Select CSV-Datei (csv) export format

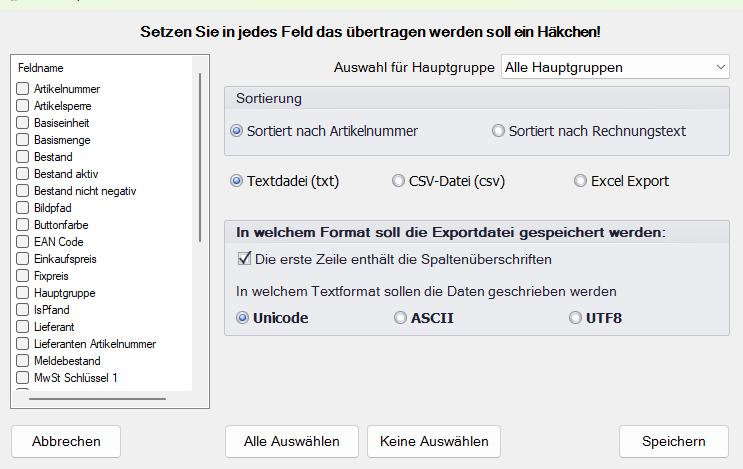400,181
